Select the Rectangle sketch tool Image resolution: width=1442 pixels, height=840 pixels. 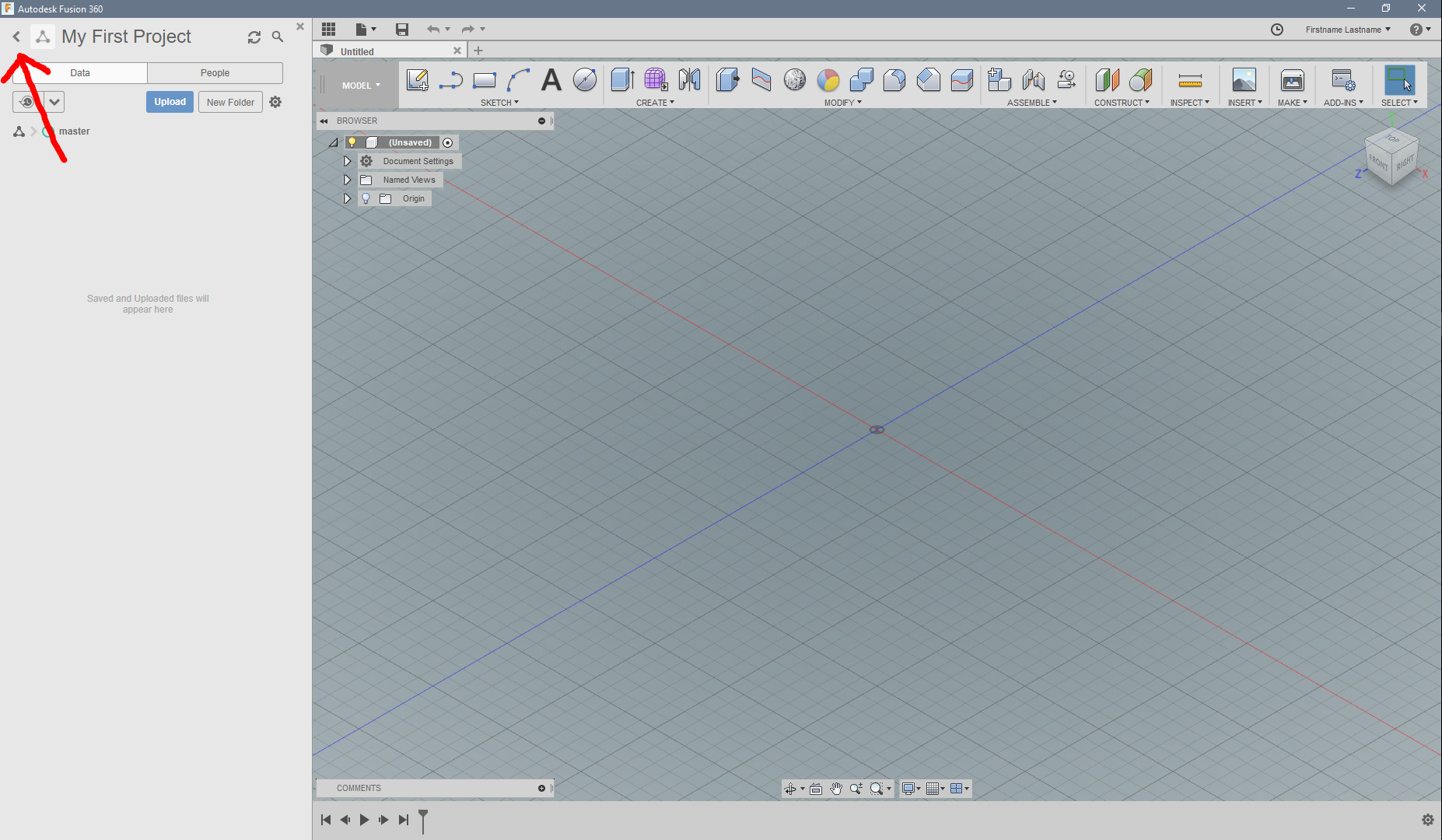(485, 80)
